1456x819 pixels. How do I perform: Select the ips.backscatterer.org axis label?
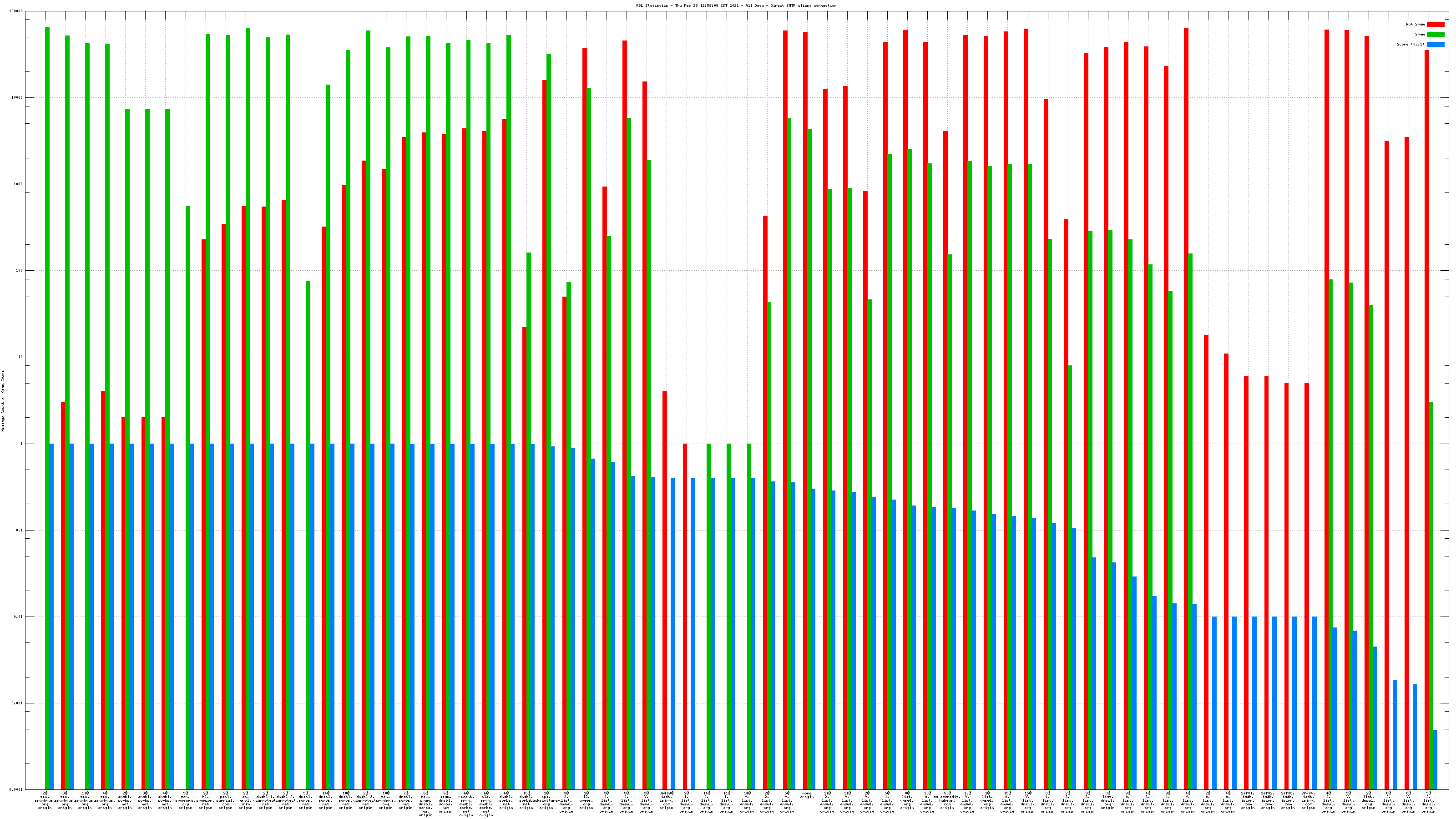(x=546, y=800)
